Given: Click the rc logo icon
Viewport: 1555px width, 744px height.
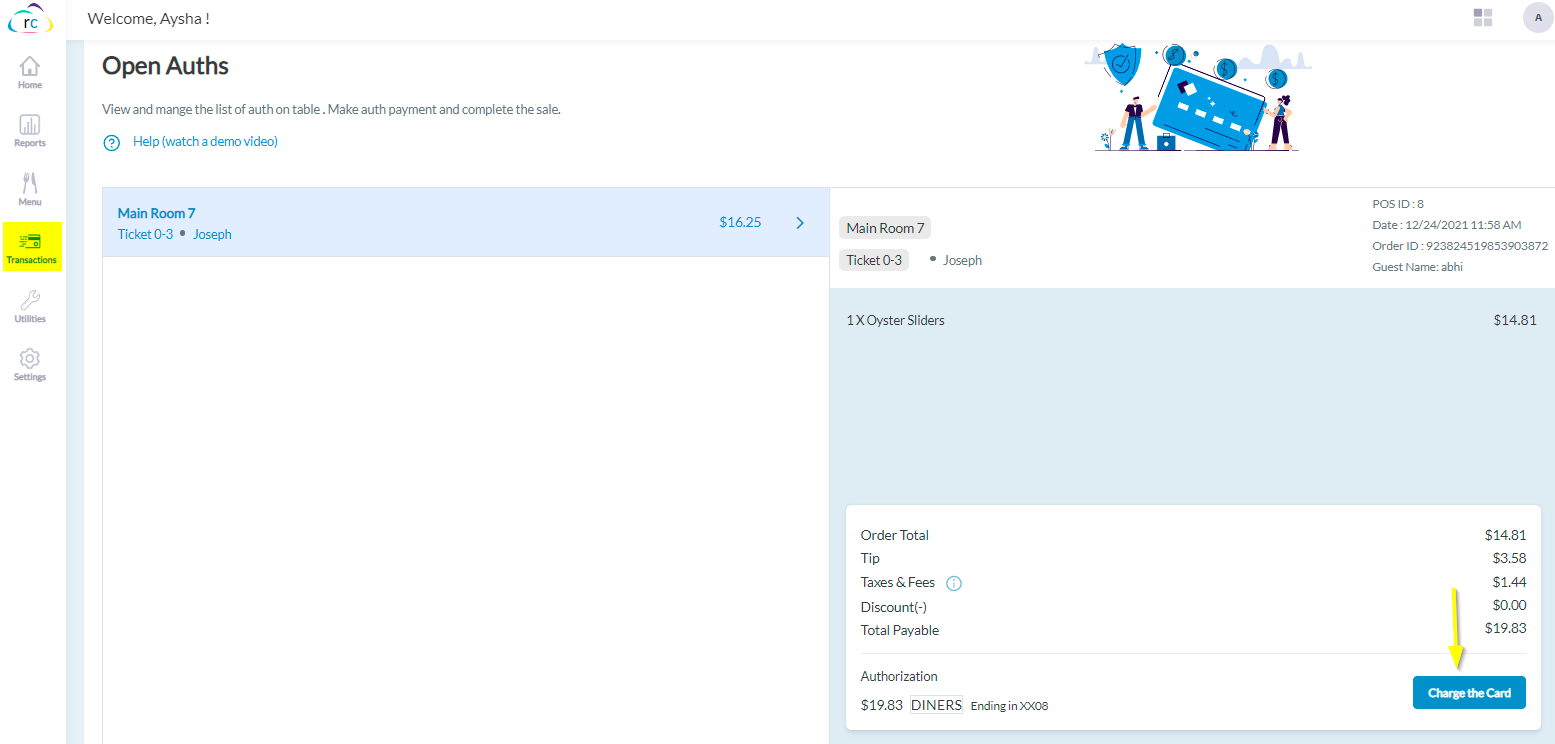Looking at the screenshot, I should pos(31,19).
